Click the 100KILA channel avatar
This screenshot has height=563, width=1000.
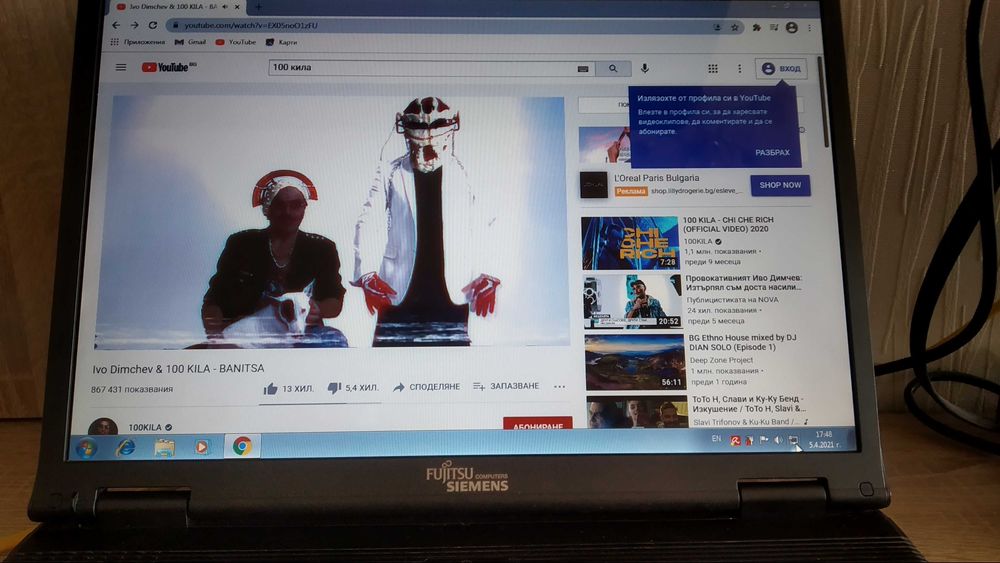[103, 426]
